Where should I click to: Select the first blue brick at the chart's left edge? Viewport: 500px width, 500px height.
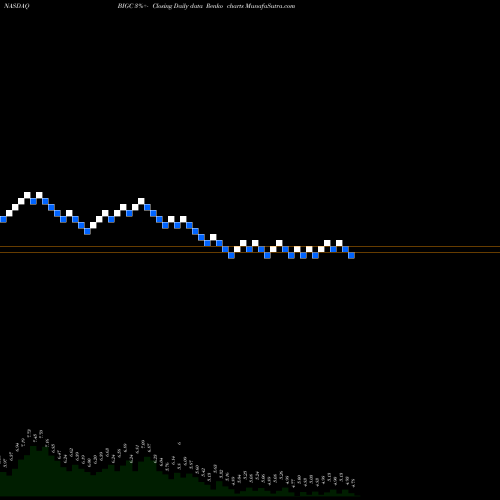point(3,219)
